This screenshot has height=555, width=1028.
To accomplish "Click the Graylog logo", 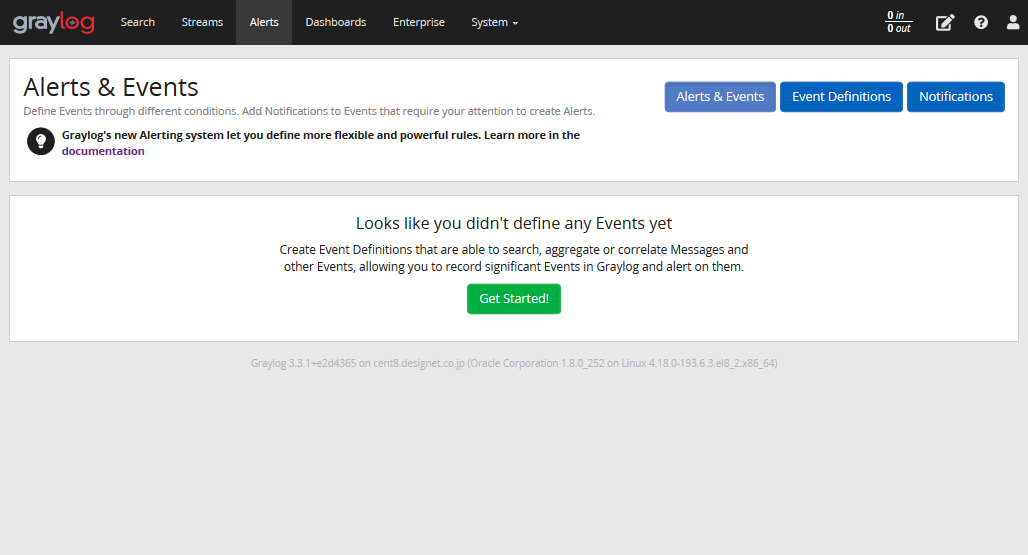I will point(54,22).
